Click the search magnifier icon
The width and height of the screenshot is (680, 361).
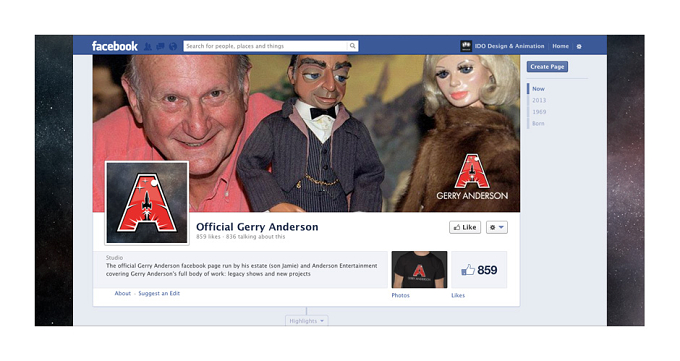click(x=353, y=46)
